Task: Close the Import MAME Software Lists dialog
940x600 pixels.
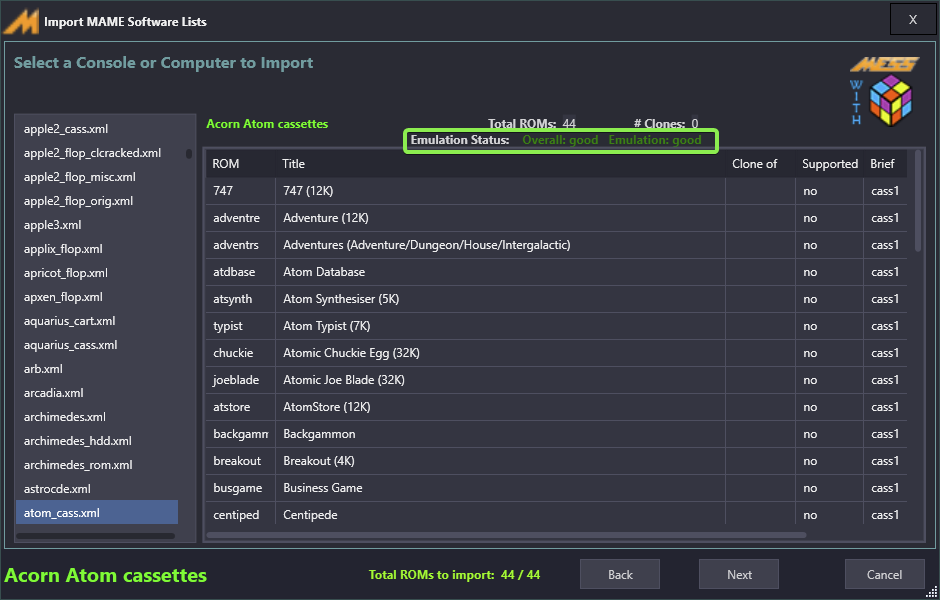Action: click(x=912, y=20)
